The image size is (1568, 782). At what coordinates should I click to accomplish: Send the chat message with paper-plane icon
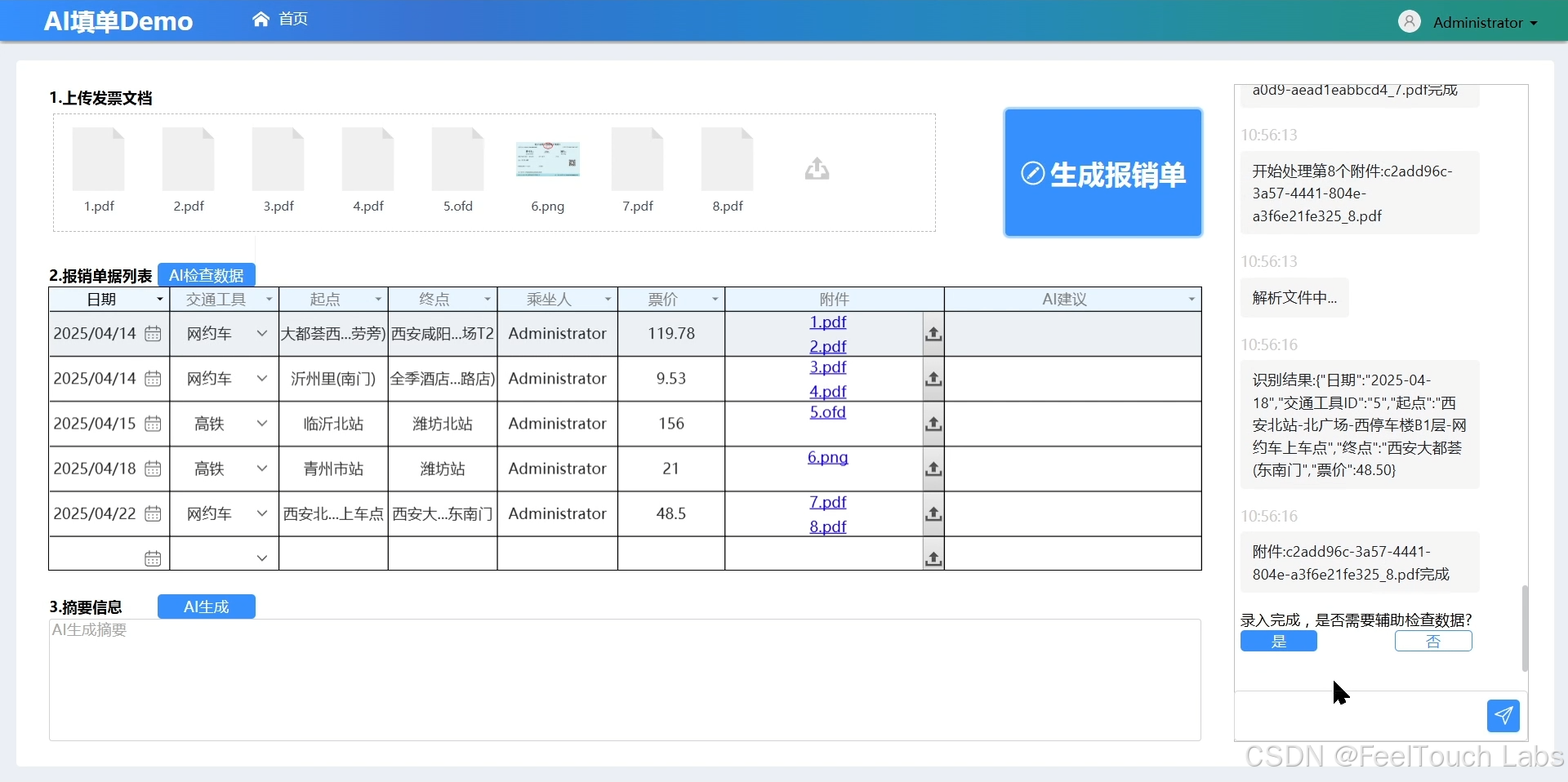click(1503, 716)
